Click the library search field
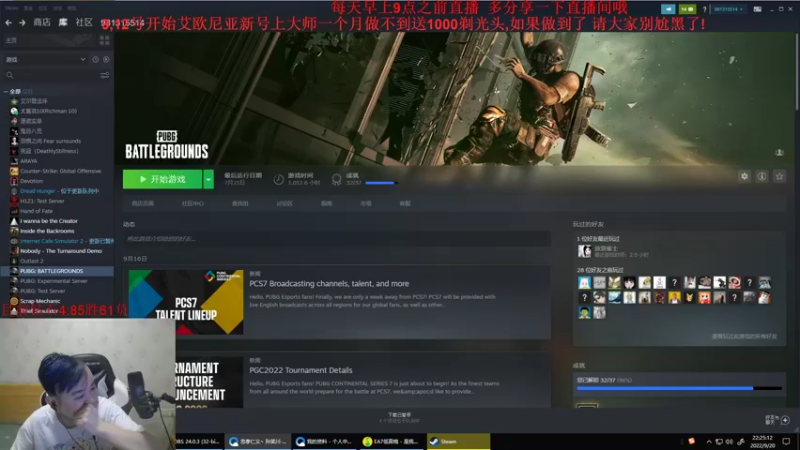The height and width of the screenshot is (450, 800). point(51,76)
